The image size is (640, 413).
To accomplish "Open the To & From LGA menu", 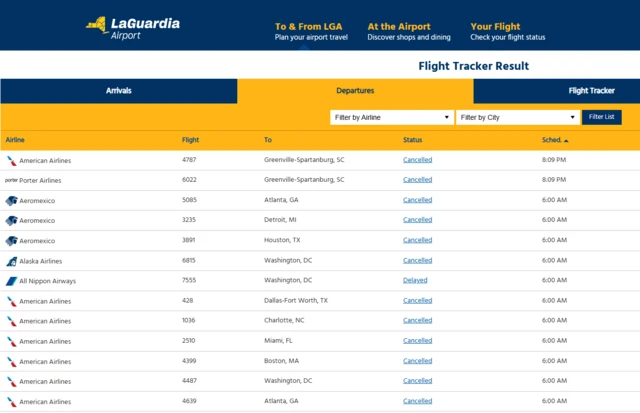I will tap(311, 31).
